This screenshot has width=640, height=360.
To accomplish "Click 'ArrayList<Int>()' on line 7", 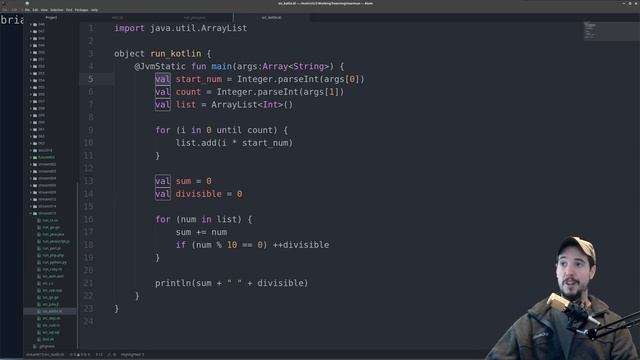I will click(252, 104).
